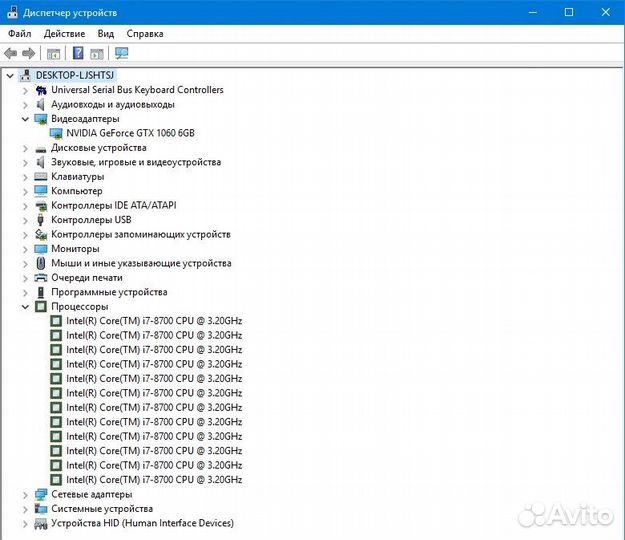Click the Дисковые устройства drive icon
Viewport: 625px width, 540px height.
pos(41,149)
